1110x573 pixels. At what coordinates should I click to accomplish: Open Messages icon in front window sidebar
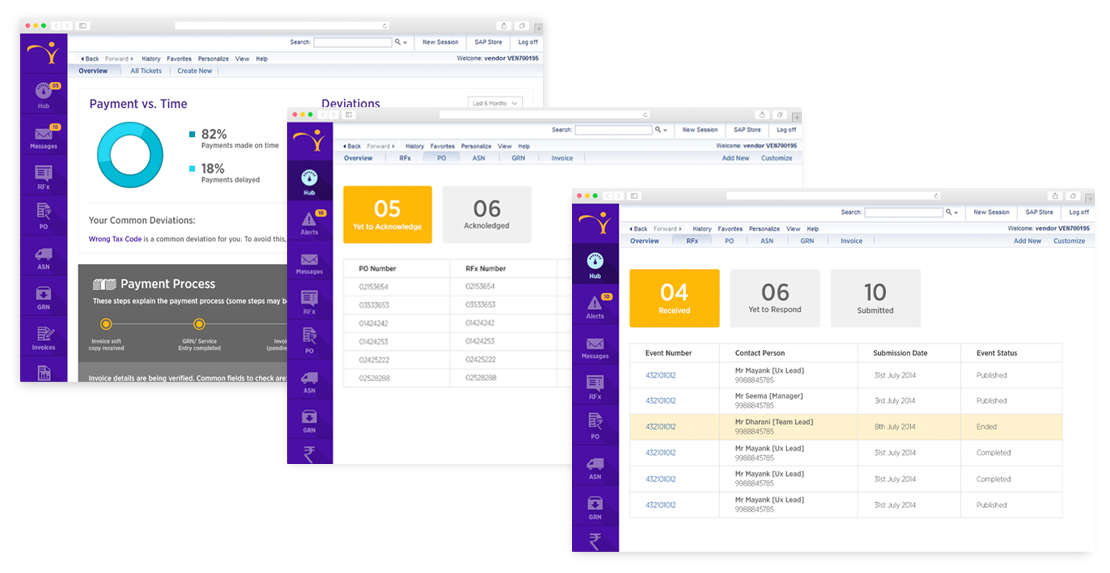[595, 344]
